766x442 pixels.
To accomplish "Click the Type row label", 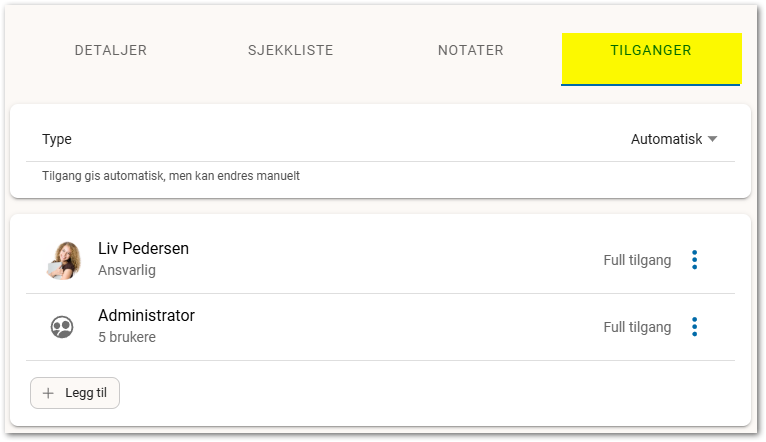I will [57, 139].
